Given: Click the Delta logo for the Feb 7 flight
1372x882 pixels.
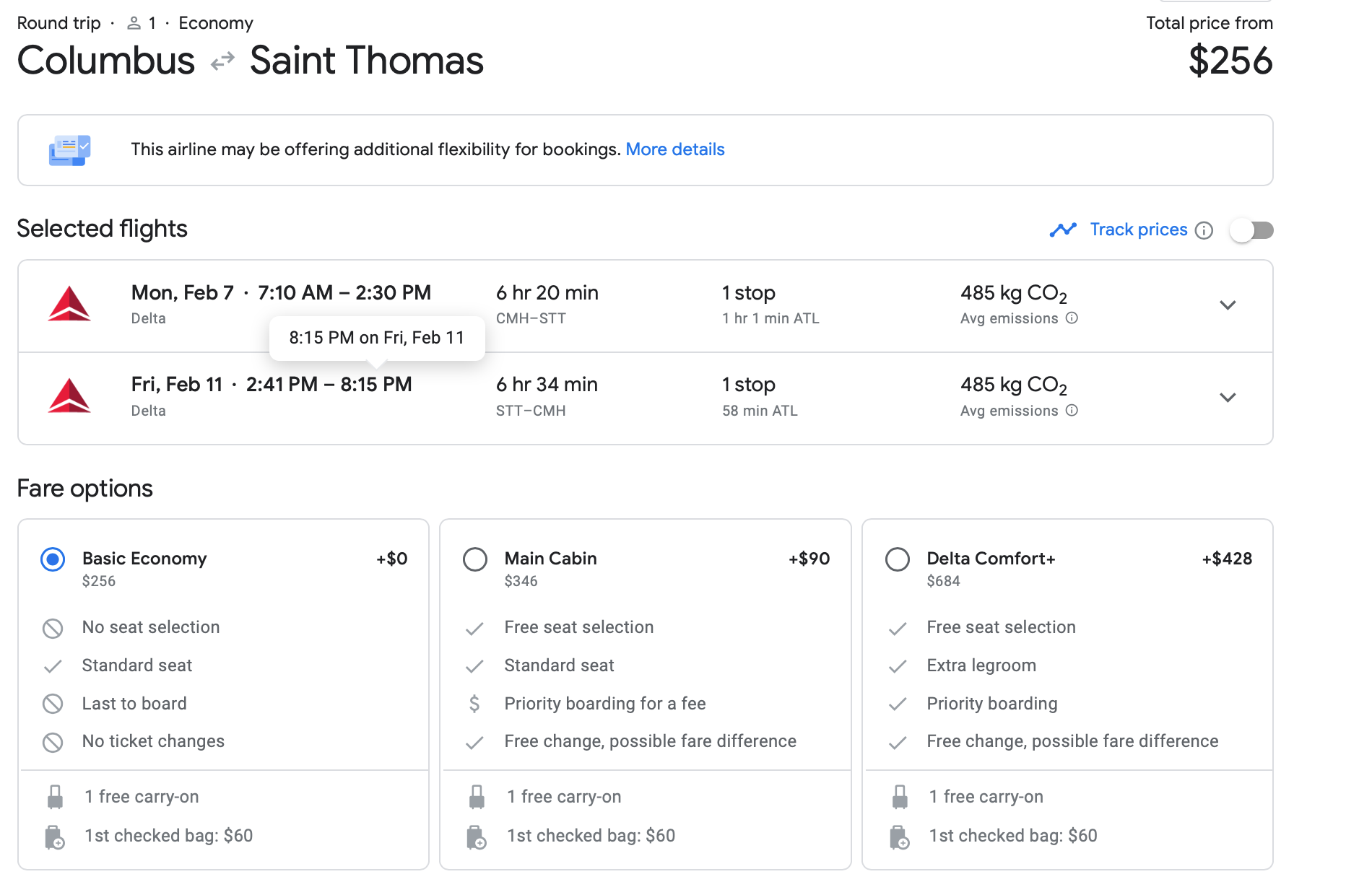Looking at the screenshot, I should 69,304.
